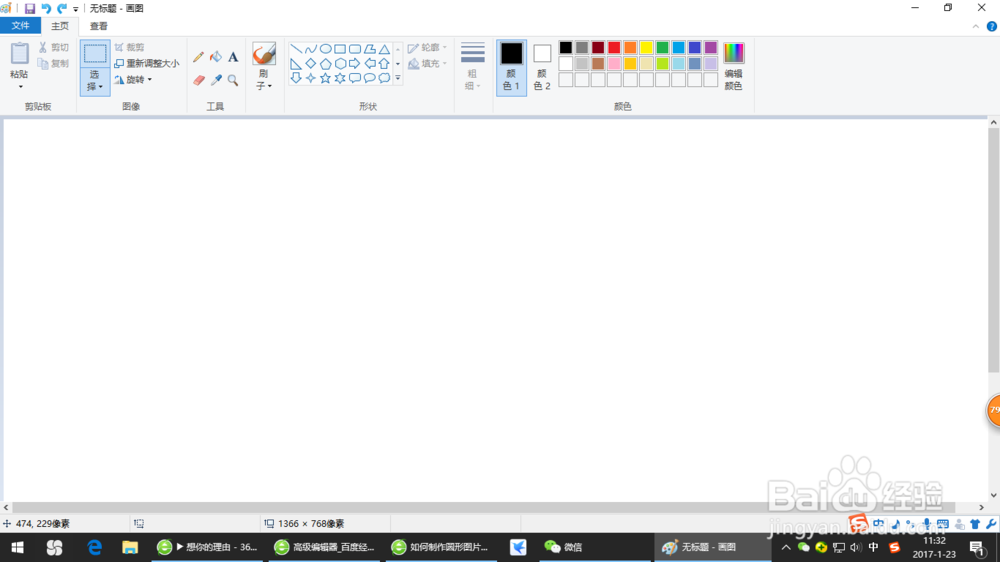Click the 复制 (Copy) button
1000x562 pixels.
click(x=54, y=64)
